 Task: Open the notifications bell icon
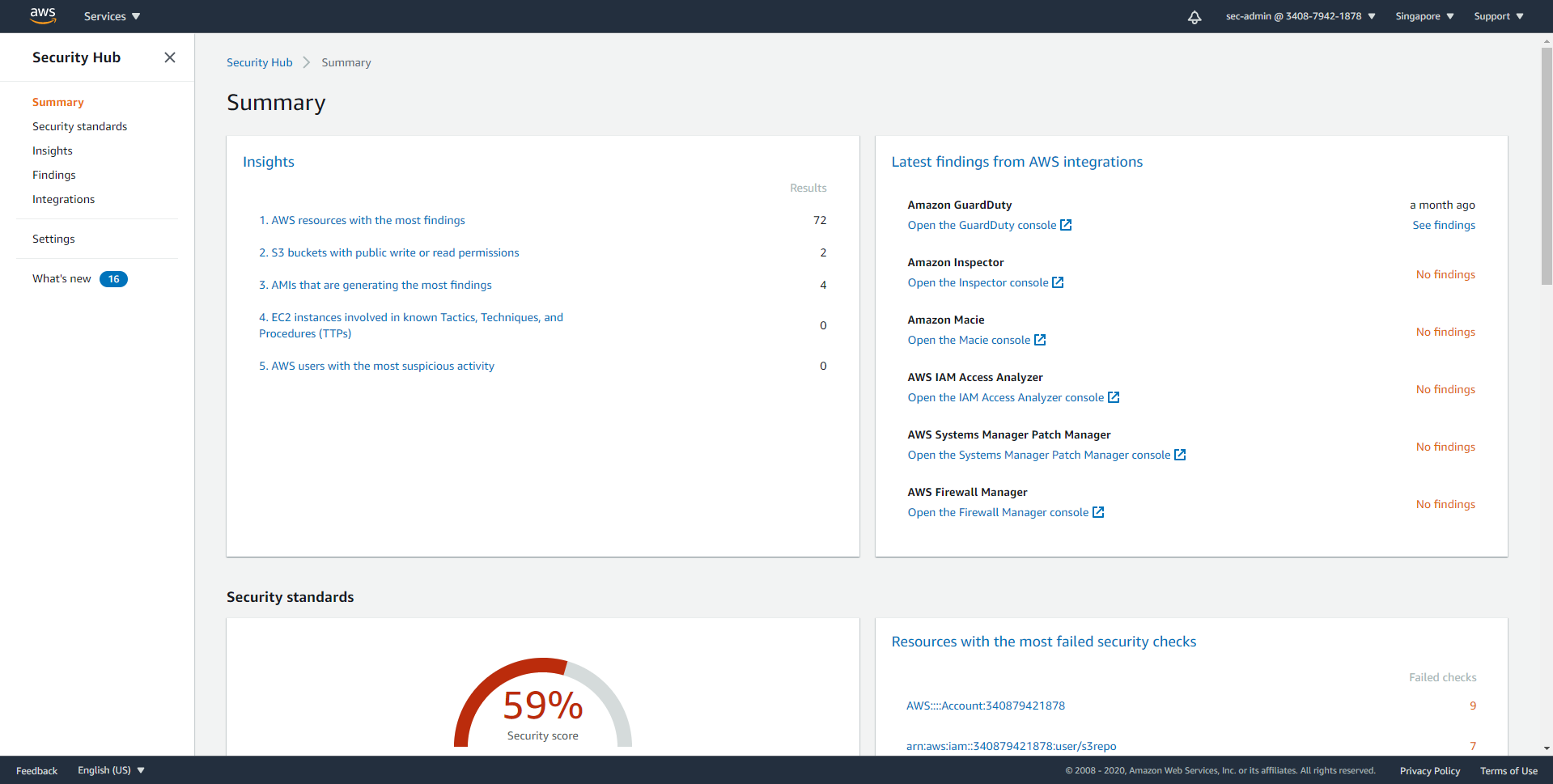pos(1194,17)
